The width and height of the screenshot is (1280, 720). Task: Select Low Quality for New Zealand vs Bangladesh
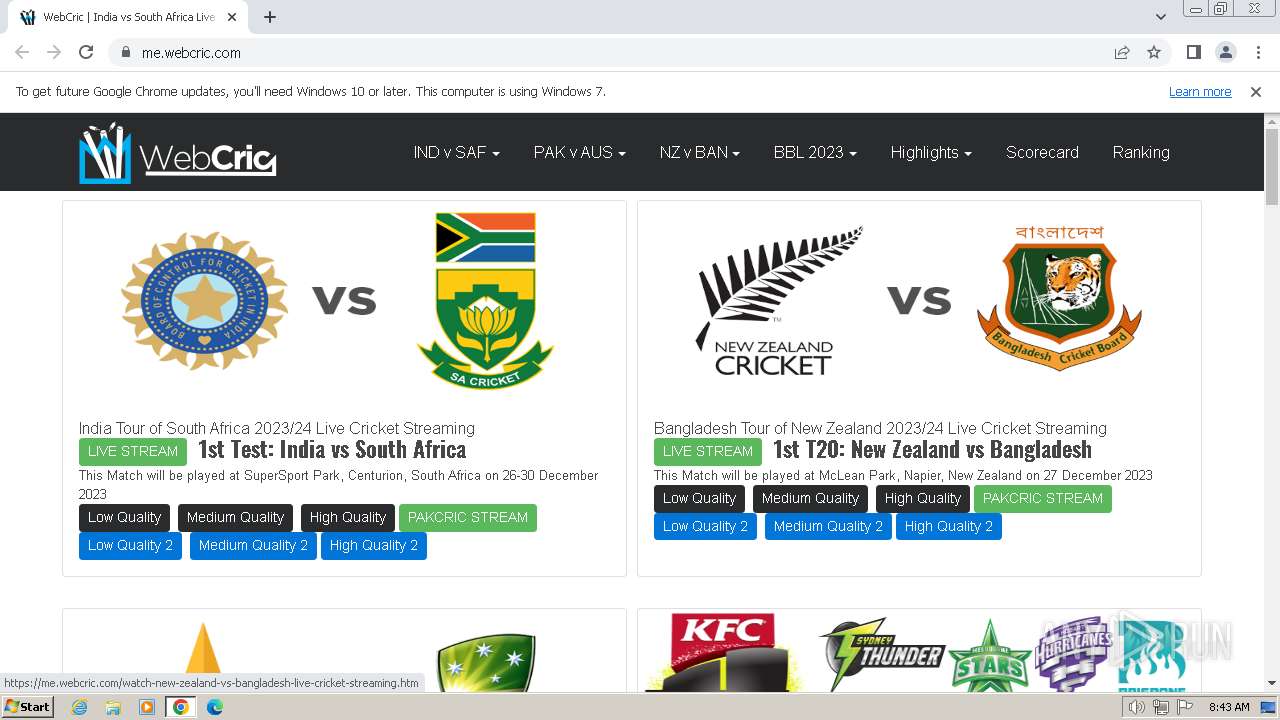(x=699, y=499)
